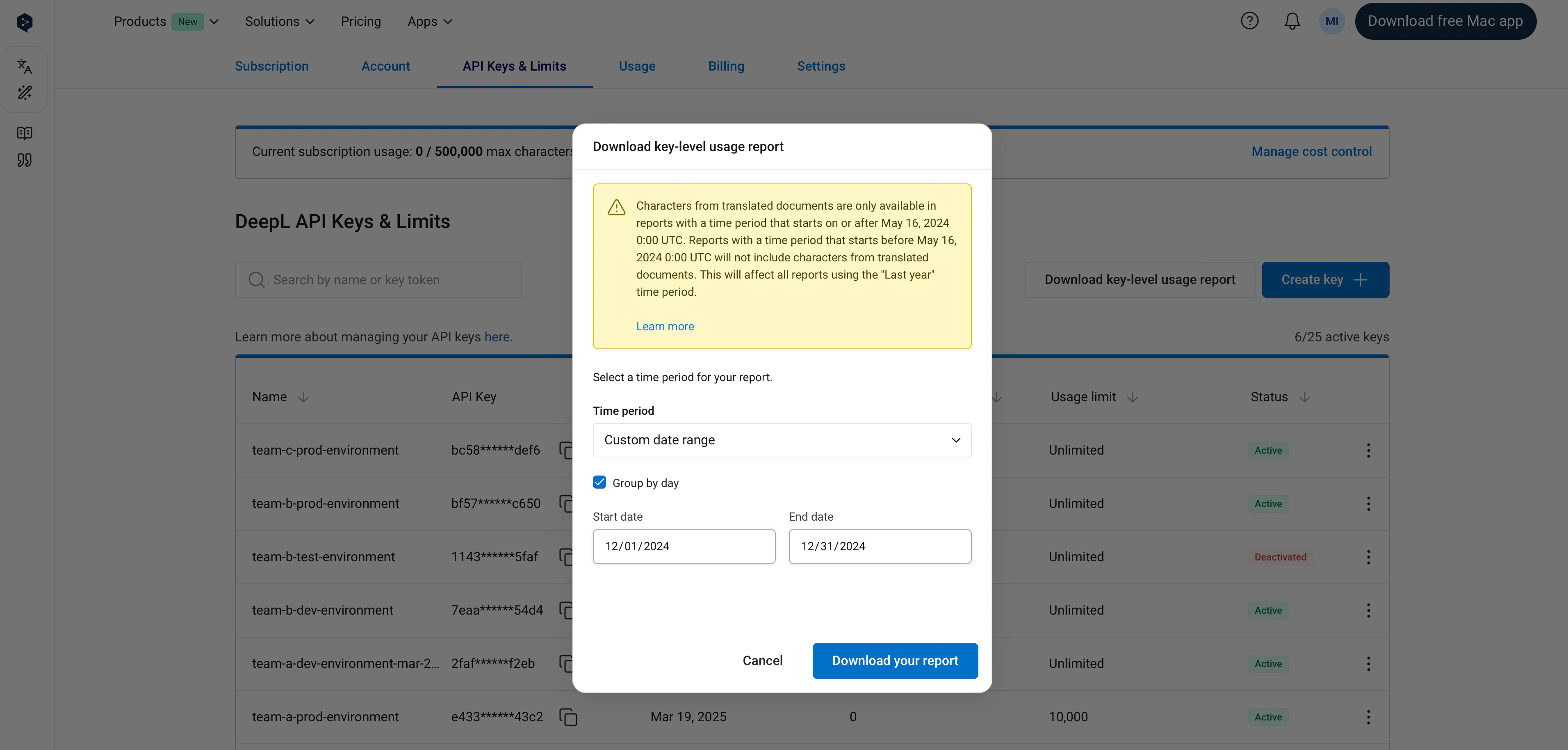Click the Download your report button
Viewport: 1568px width, 750px height.
point(895,661)
